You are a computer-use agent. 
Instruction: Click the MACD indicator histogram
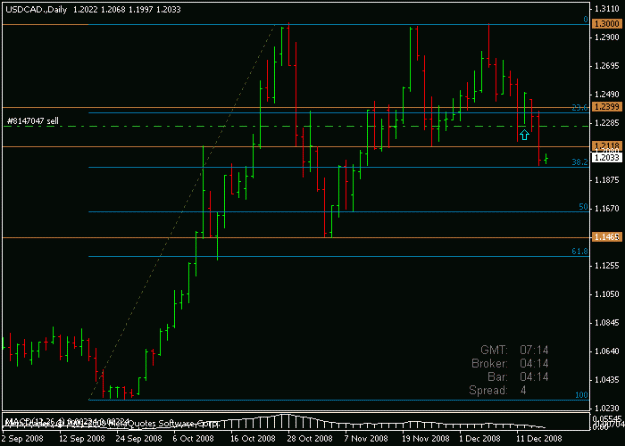pos(295,422)
